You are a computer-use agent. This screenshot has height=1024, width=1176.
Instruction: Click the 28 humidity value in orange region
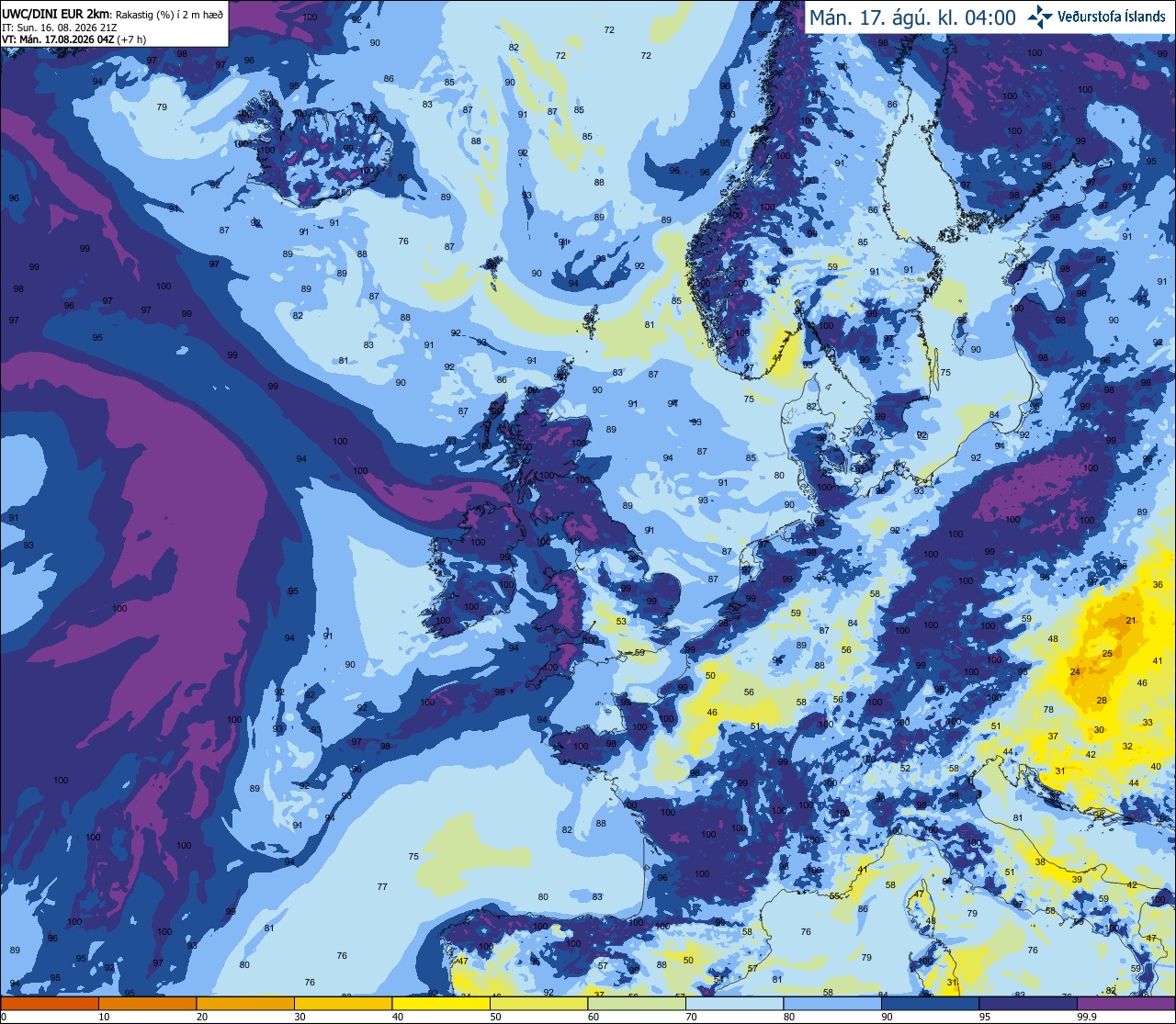pyautogui.click(x=1102, y=701)
